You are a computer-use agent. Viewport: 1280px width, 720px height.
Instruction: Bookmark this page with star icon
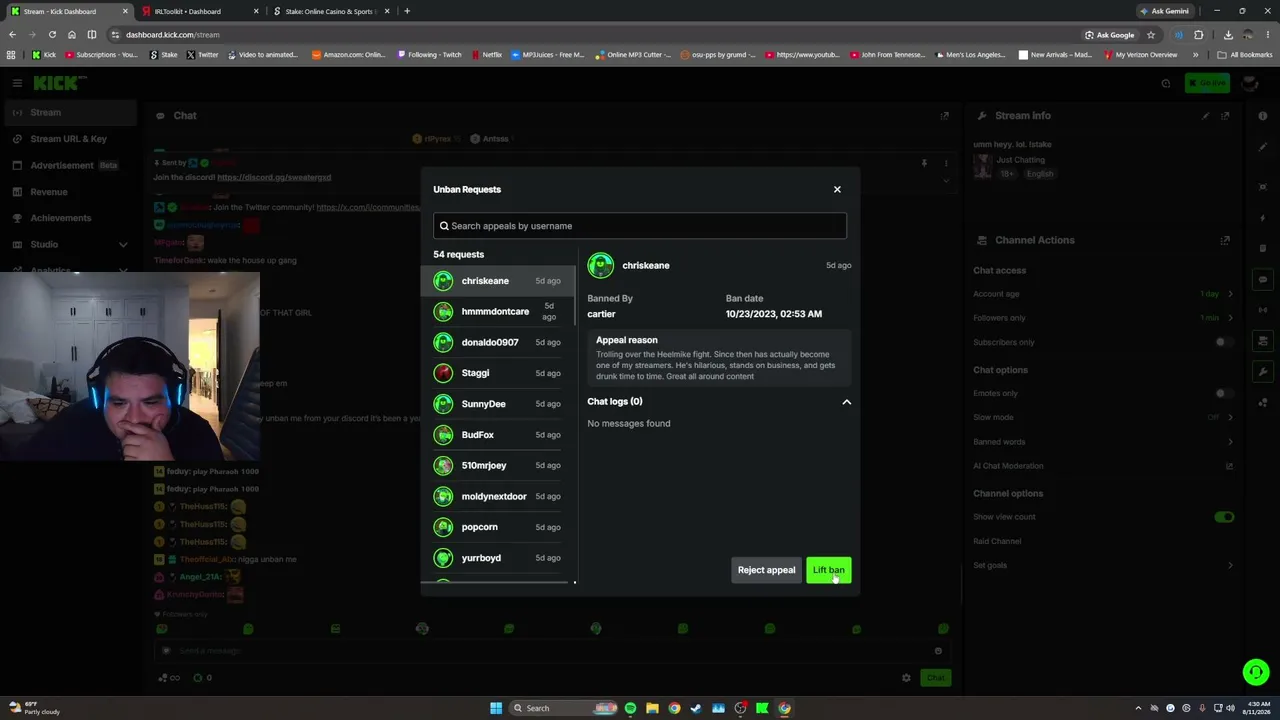(1151, 34)
